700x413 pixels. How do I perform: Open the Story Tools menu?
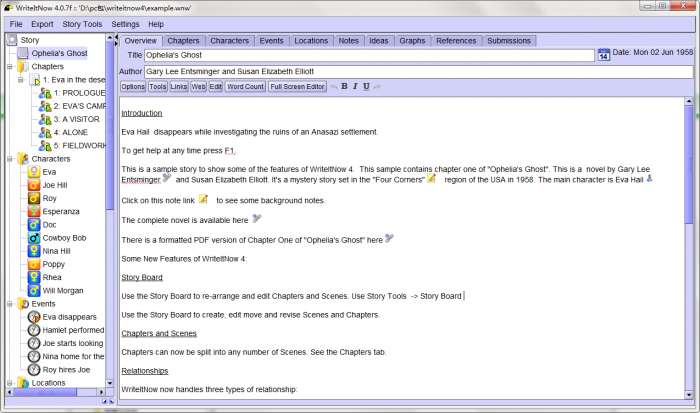(82, 24)
